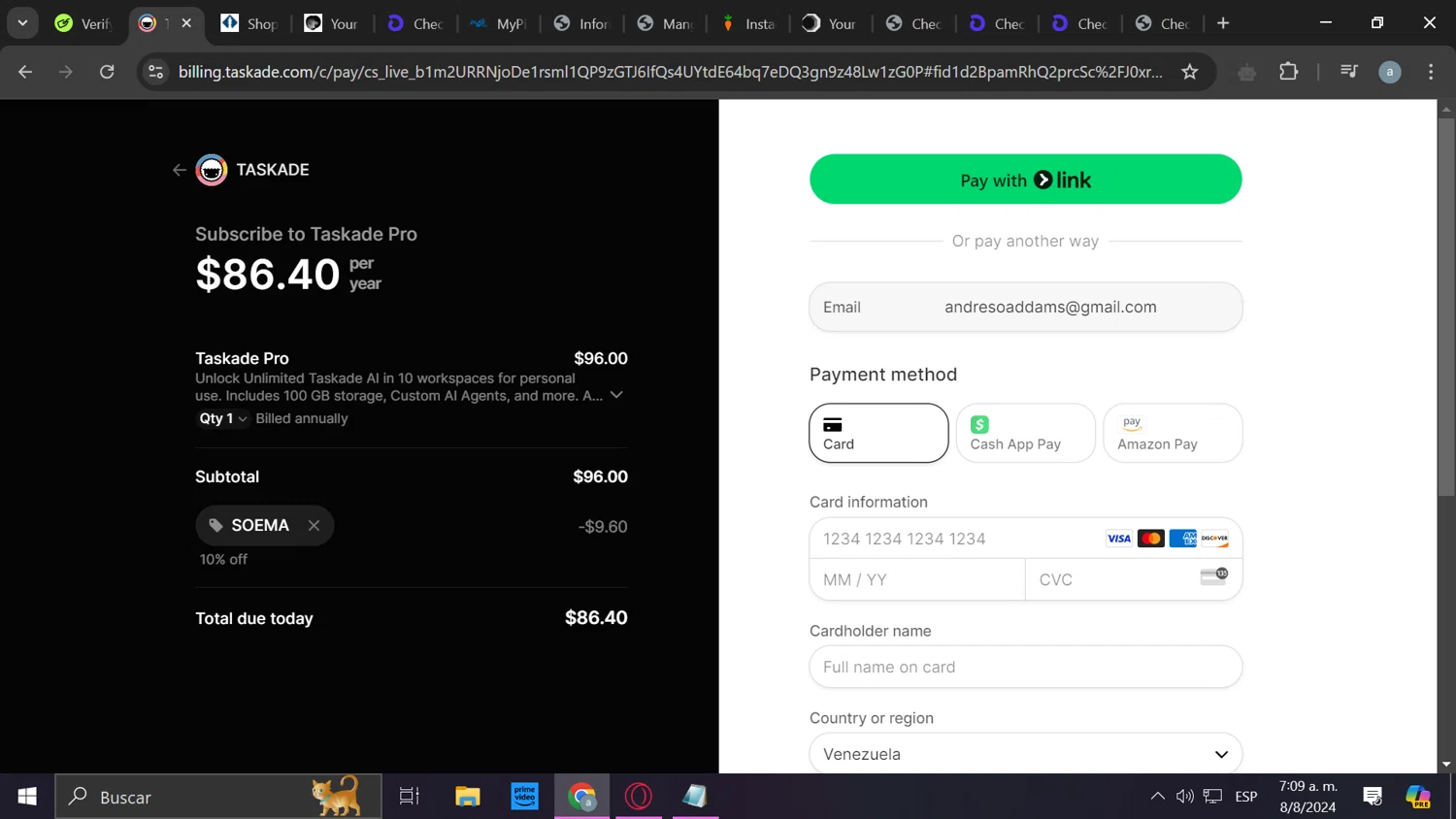Switch to the Shop tab
This screenshot has height=819, width=1456.
click(x=249, y=23)
